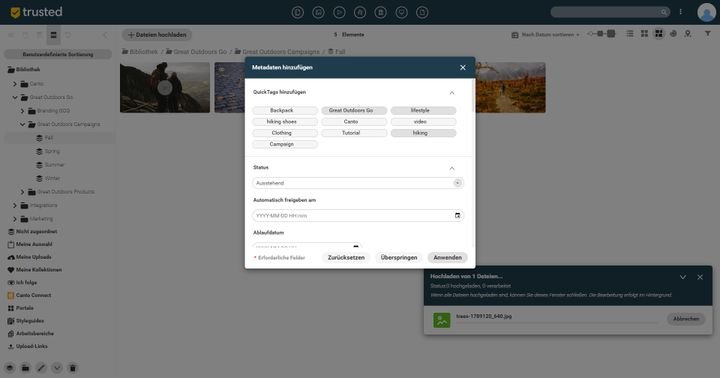
Task: Open the image file-type filter in header
Action: coord(318,12)
